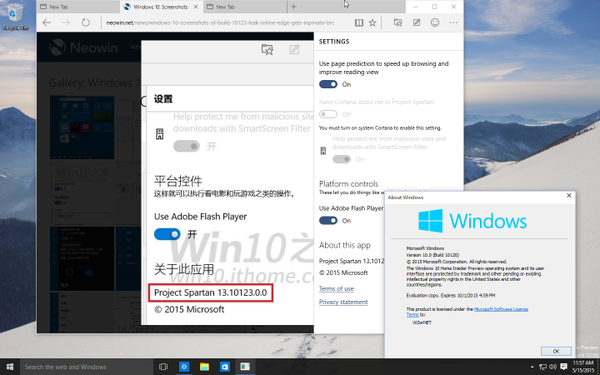Click OK in the About Windows dialog
600x375 pixels.
click(x=556, y=351)
